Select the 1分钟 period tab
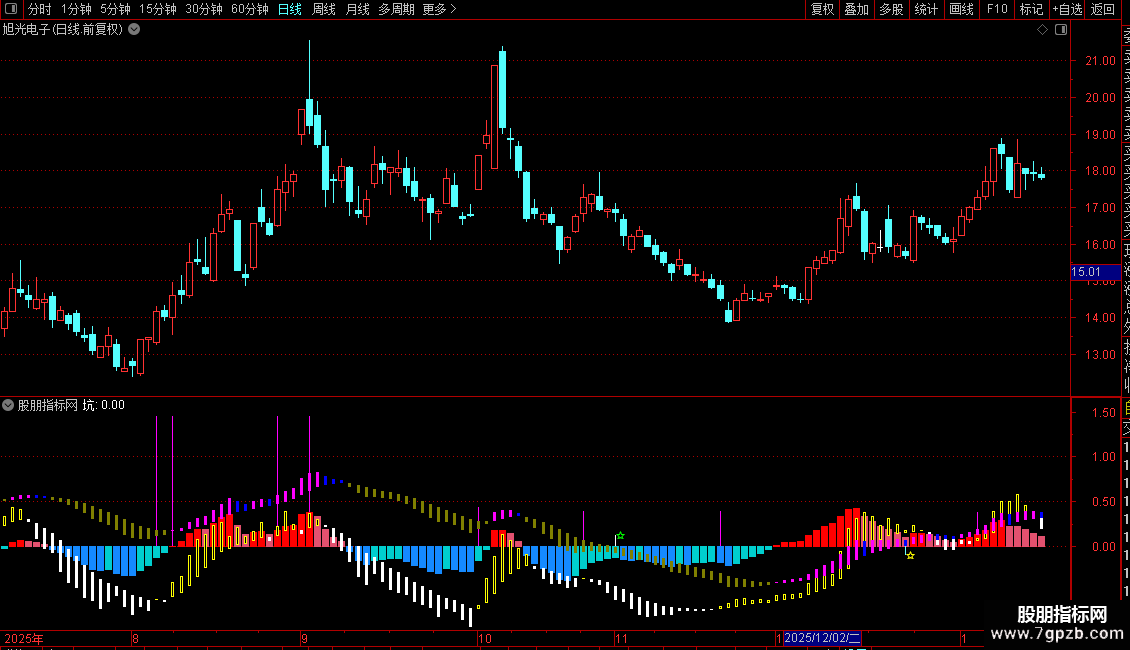Image resolution: width=1130 pixels, height=650 pixels. [76, 9]
